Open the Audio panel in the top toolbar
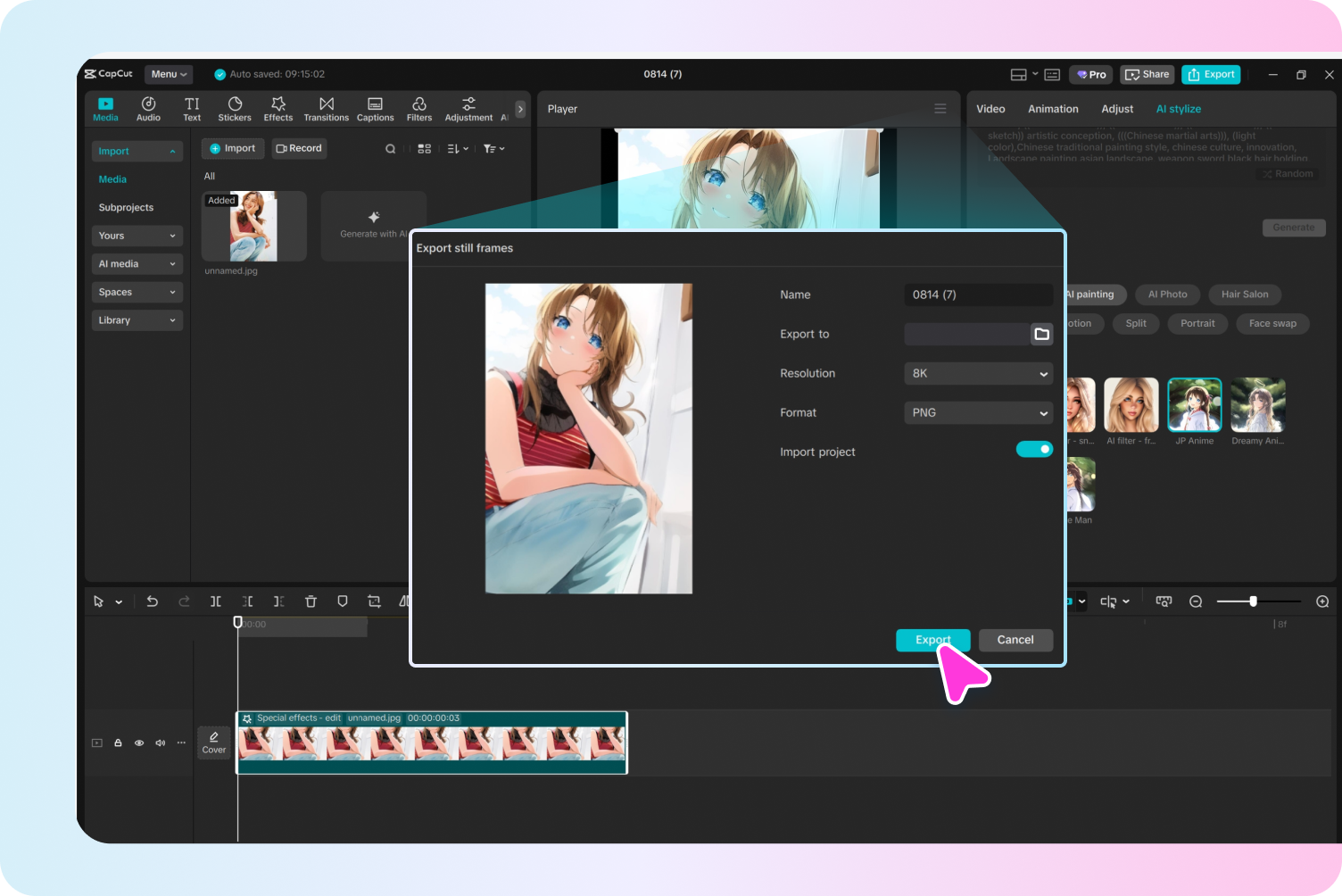This screenshot has height=896, width=1342. pos(148,109)
